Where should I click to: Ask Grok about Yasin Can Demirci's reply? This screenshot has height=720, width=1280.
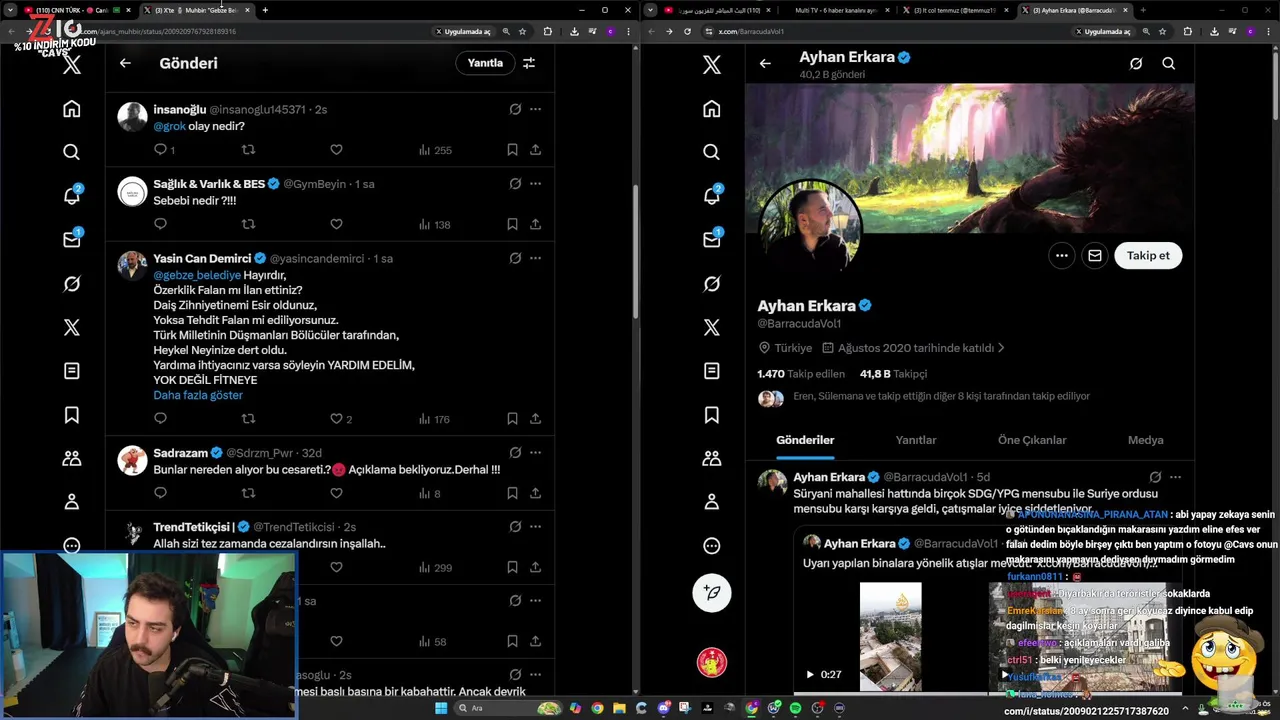pos(515,258)
